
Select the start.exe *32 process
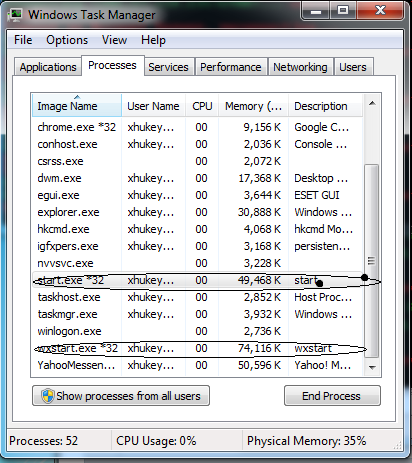click(x=197, y=280)
